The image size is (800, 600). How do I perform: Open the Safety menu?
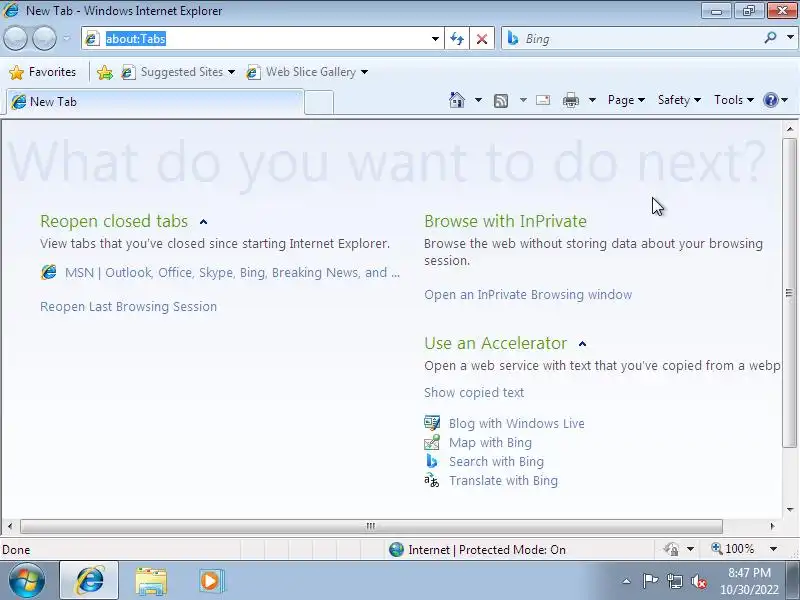pyautogui.click(x=679, y=100)
